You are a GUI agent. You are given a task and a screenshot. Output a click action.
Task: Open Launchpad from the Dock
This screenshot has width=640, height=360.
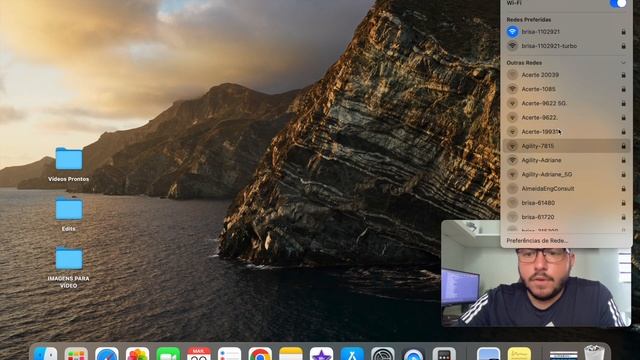76,354
